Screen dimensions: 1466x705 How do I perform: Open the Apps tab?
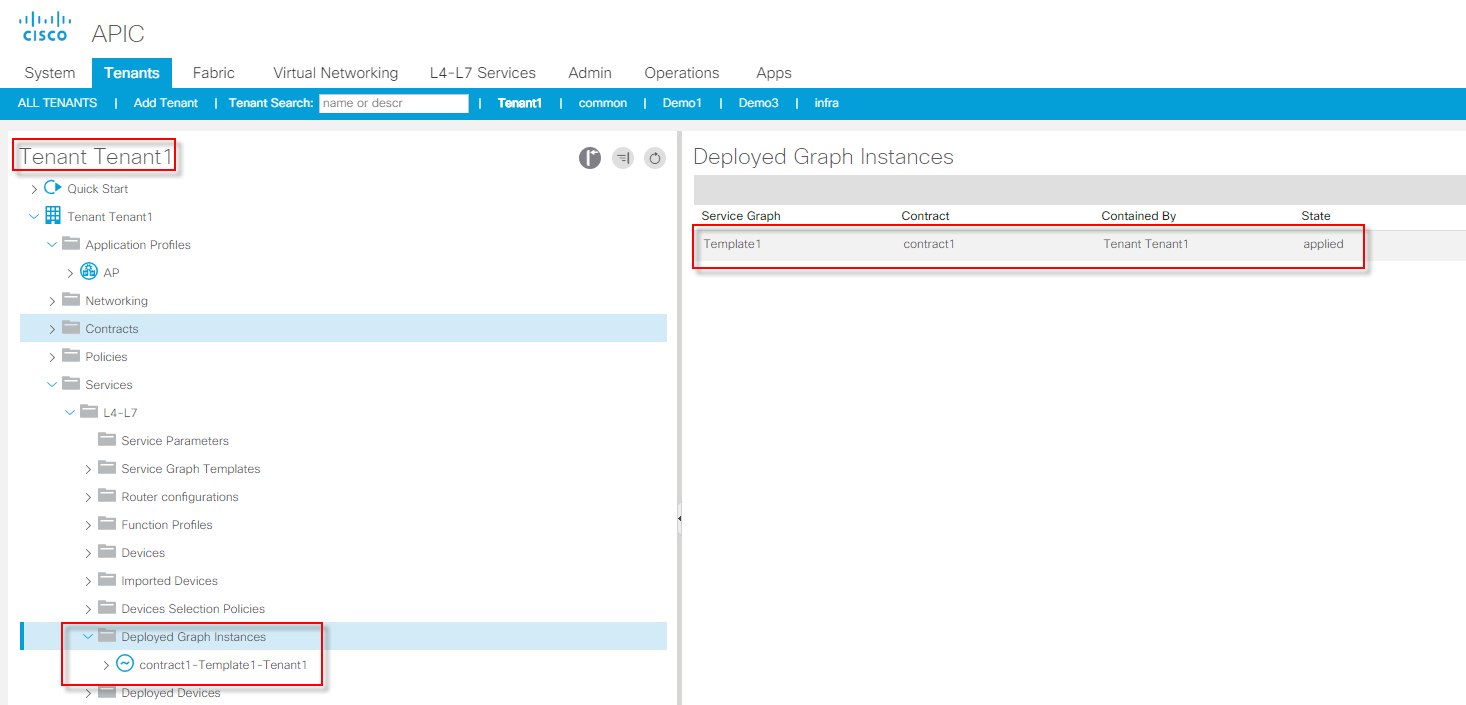point(774,73)
